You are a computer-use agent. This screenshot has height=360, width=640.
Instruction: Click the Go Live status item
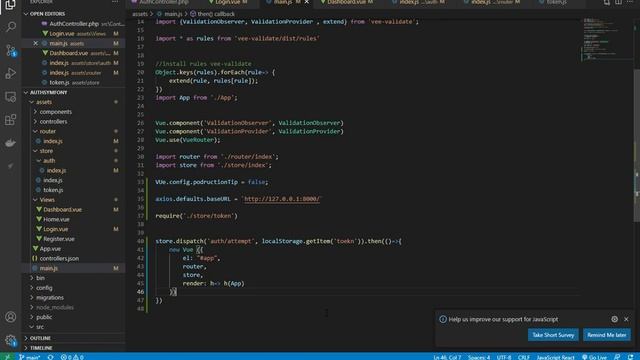coord(594,357)
